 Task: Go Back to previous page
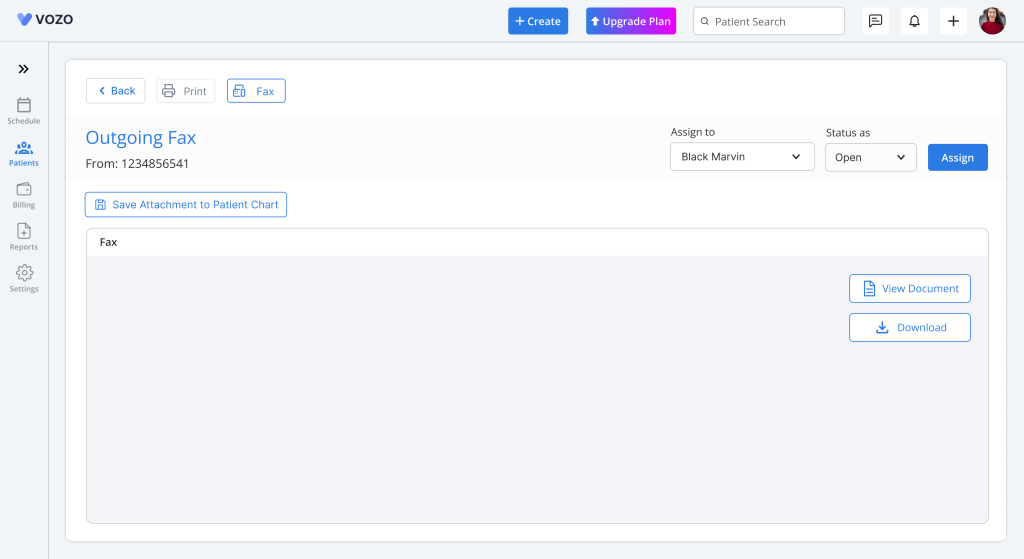tap(116, 91)
